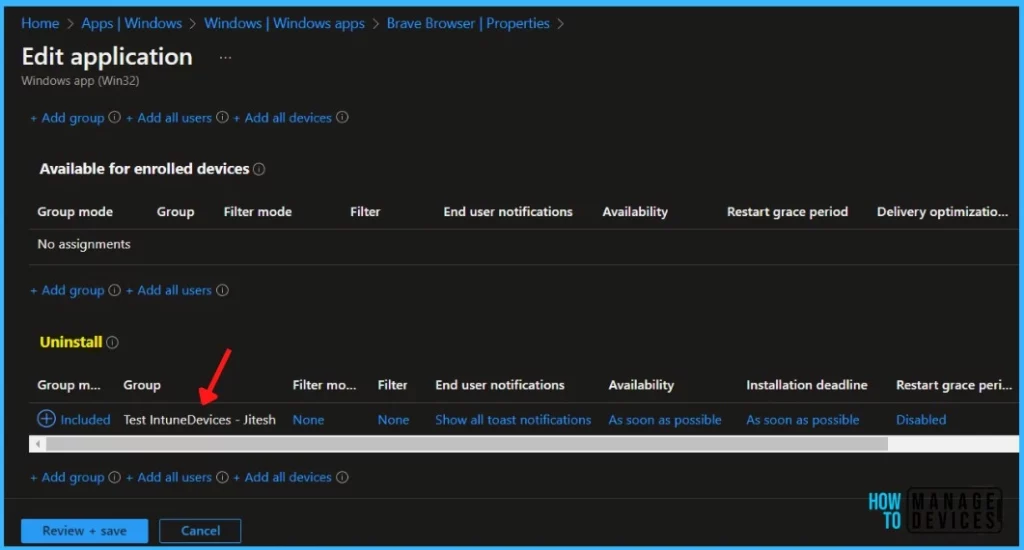Add all users under Available for enrolled devices
This screenshot has width=1024, height=550.
[168, 290]
